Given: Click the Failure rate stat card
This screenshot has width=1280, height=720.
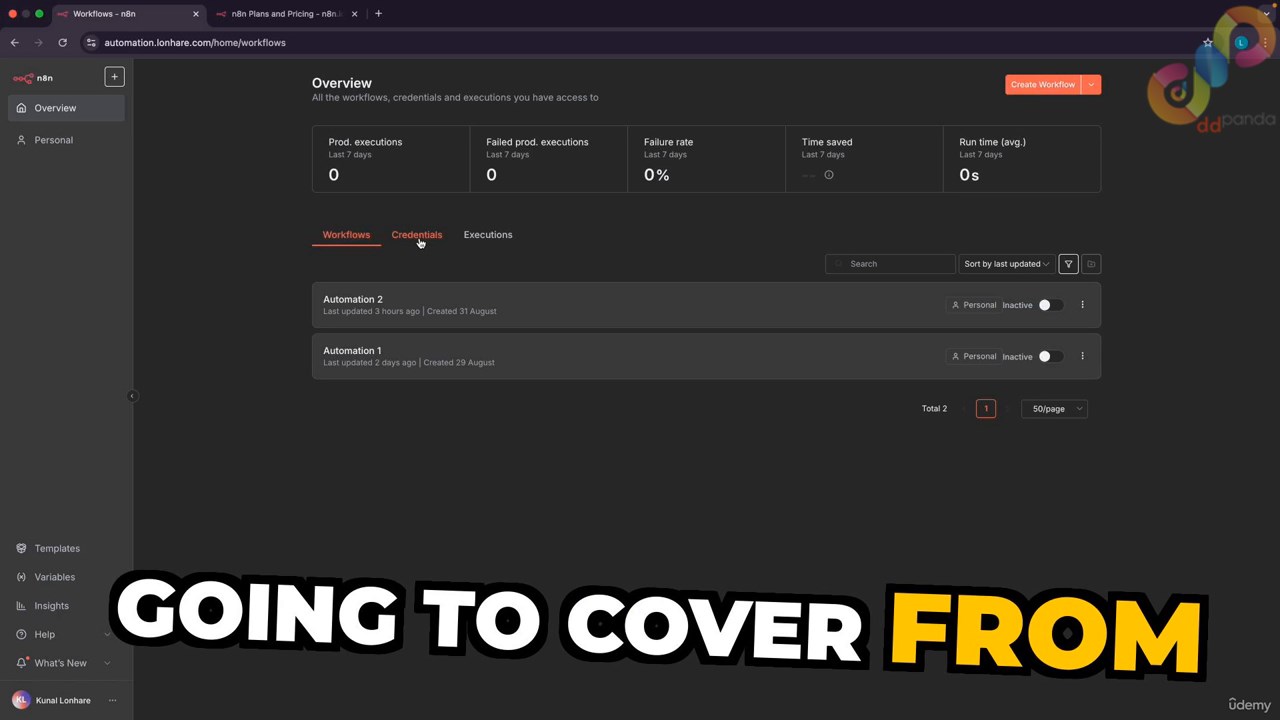Looking at the screenshot, I should [x=706, y=159].
